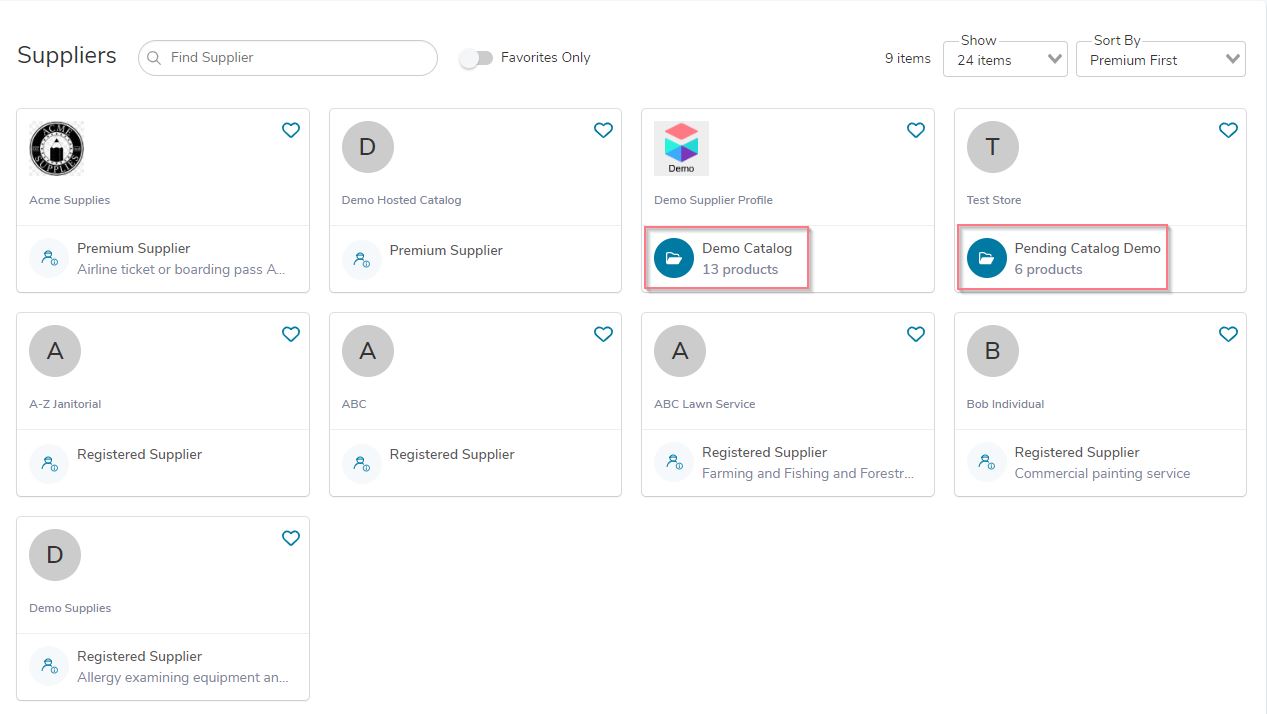Click the A avatar above the ABC name
The height and width of the screenshot is (714, 1267).
pyautogui.click(x=367, y=351)
